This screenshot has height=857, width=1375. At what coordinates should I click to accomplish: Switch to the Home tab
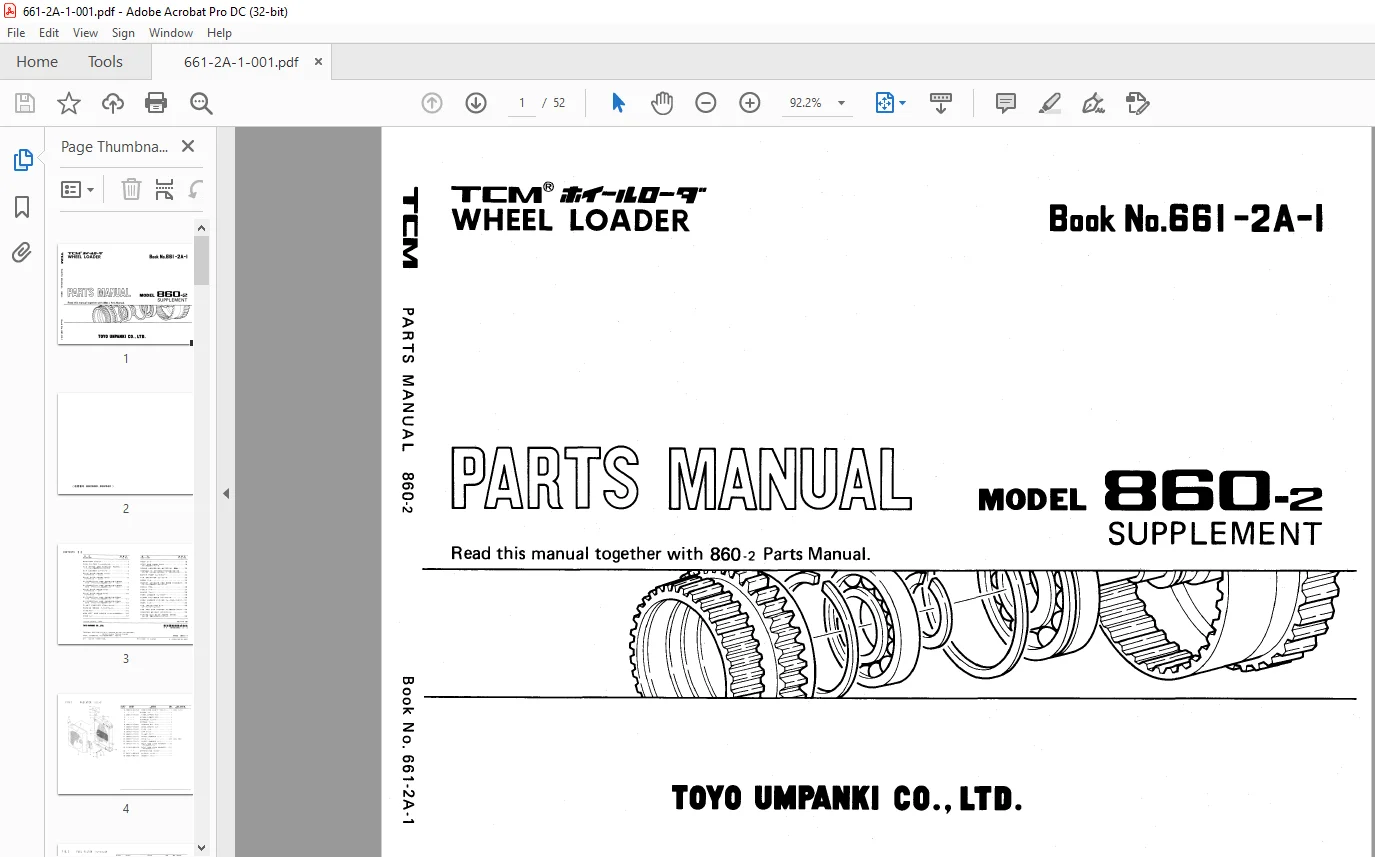(37, 62)
